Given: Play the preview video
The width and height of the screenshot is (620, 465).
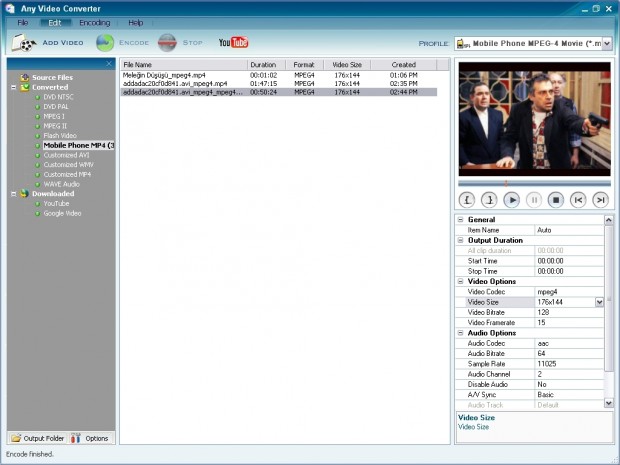Looking at the screenshot, I should pos(512,200).
